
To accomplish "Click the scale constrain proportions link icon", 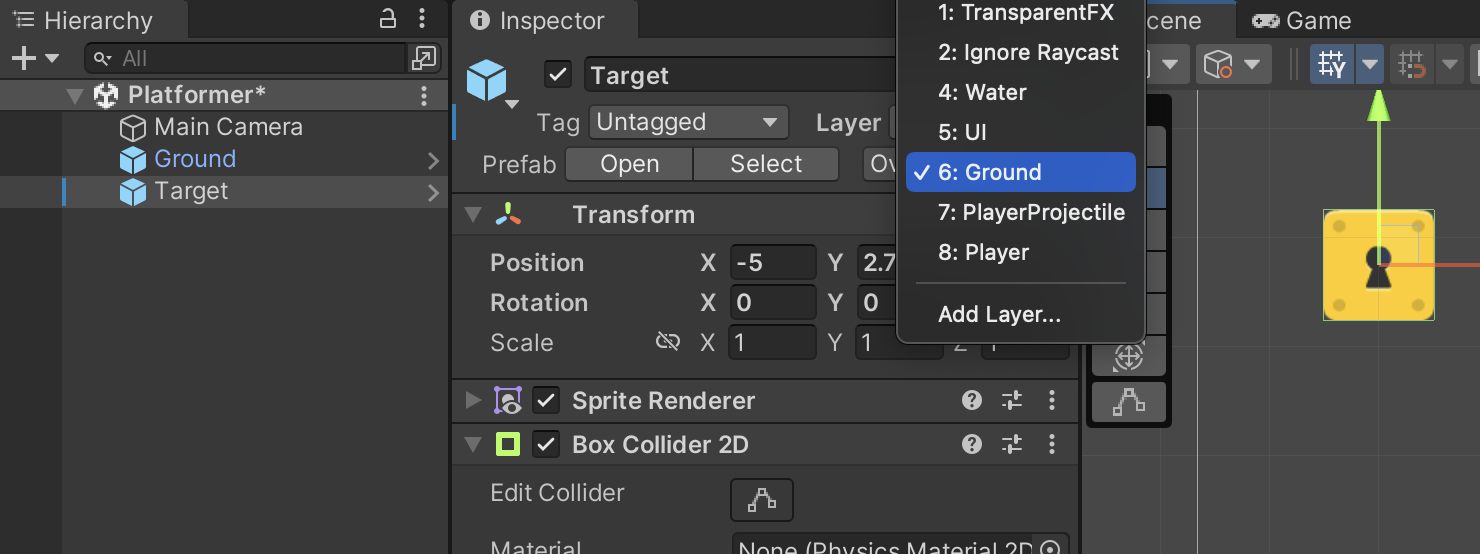I will pyautogui.click(x=667, y=343).
